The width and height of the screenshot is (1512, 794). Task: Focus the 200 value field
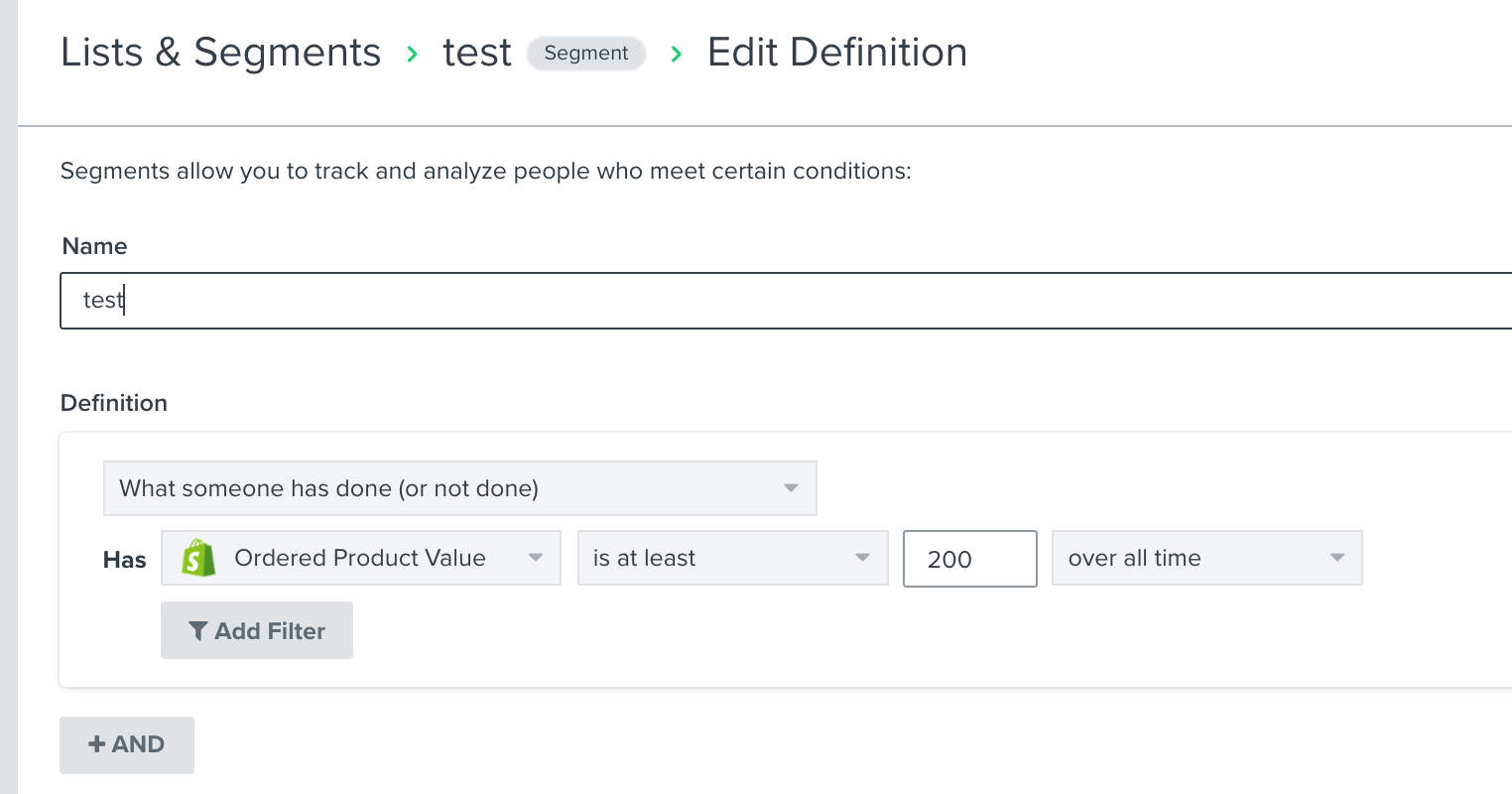[970, 559]
